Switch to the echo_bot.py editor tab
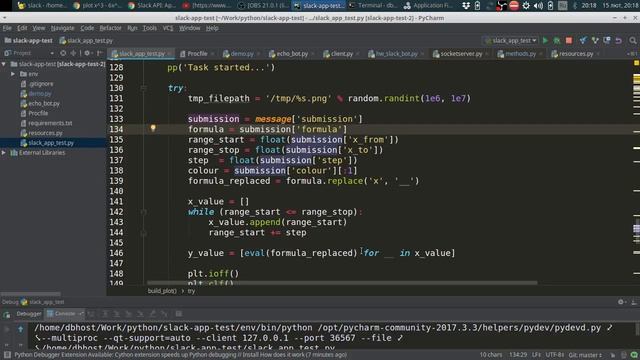 pos(289,53)
